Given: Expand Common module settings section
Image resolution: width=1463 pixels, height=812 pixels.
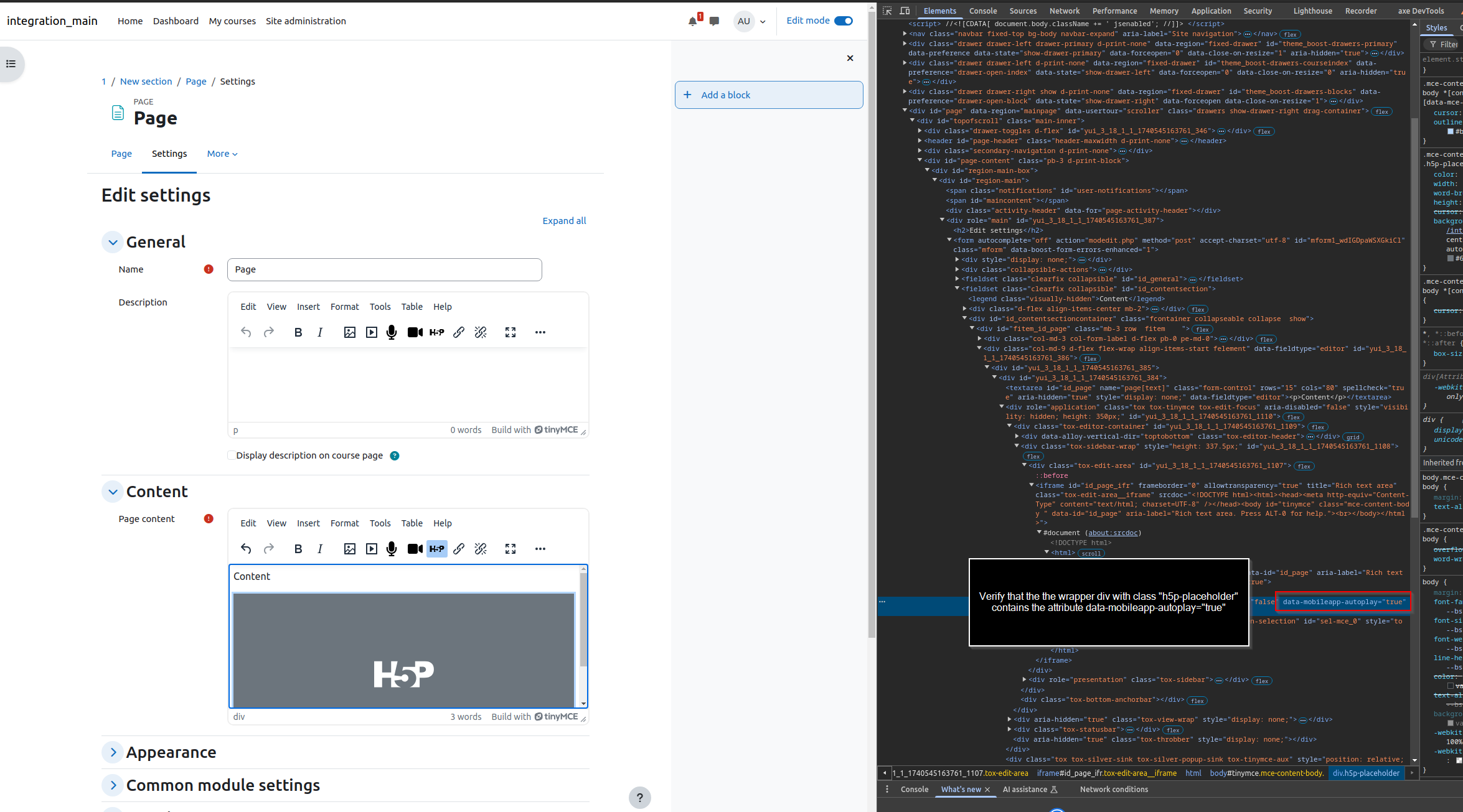Looking at the screenshot, I should (113, 785).
